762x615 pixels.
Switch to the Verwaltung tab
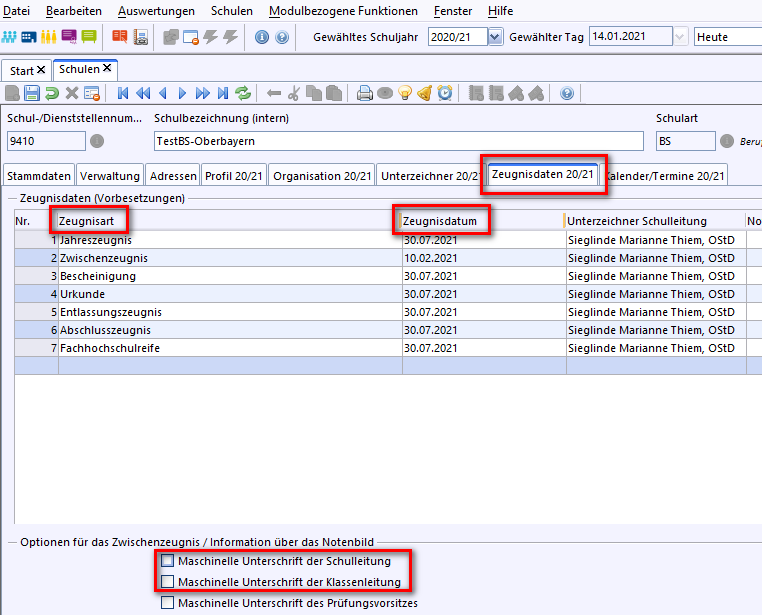click(x=110, y=176)
